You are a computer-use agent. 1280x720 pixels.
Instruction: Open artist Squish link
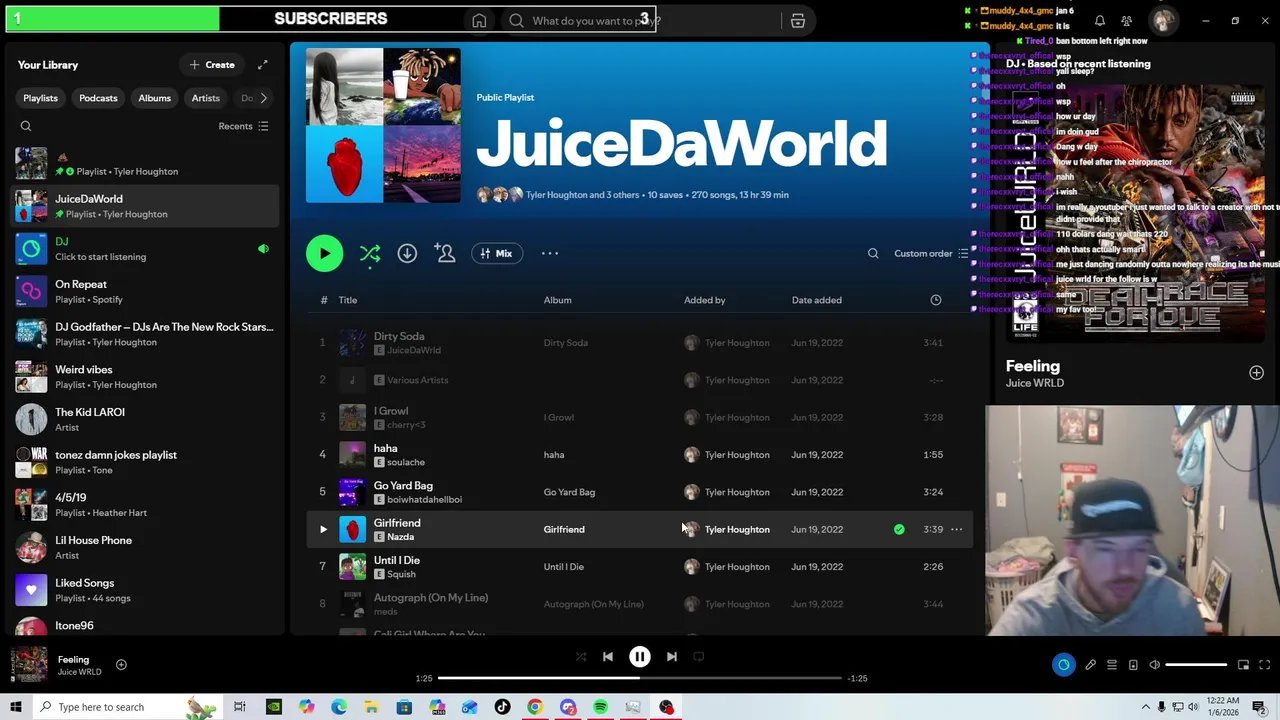click(401, 574)
